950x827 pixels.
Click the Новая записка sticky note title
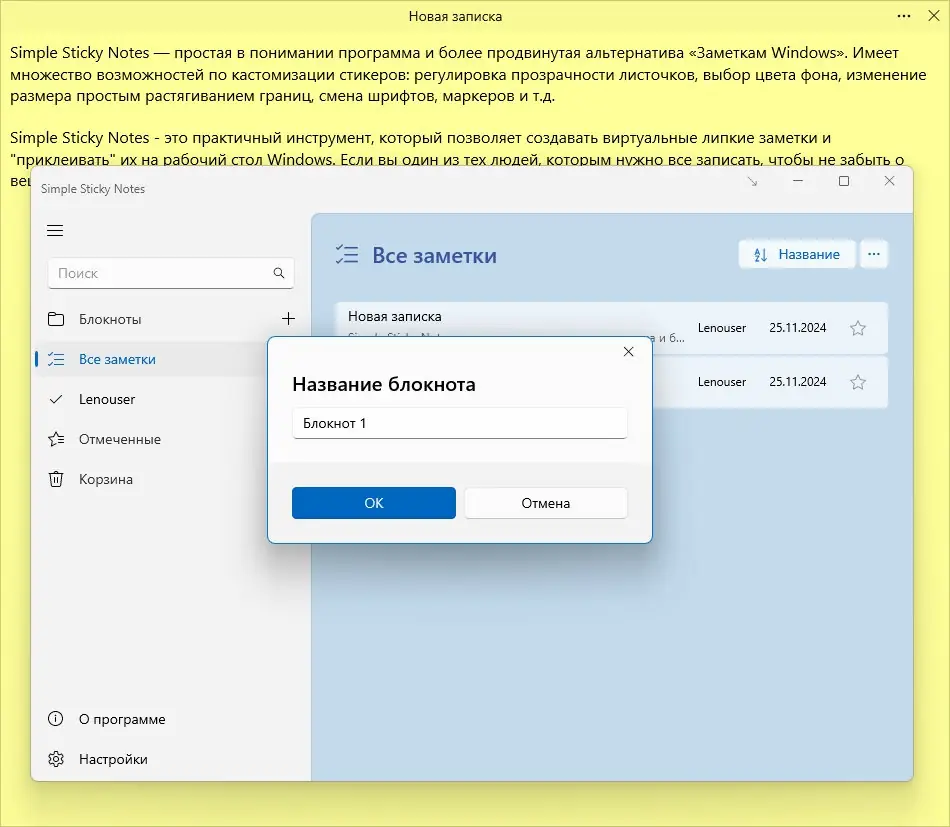(456, 16)
